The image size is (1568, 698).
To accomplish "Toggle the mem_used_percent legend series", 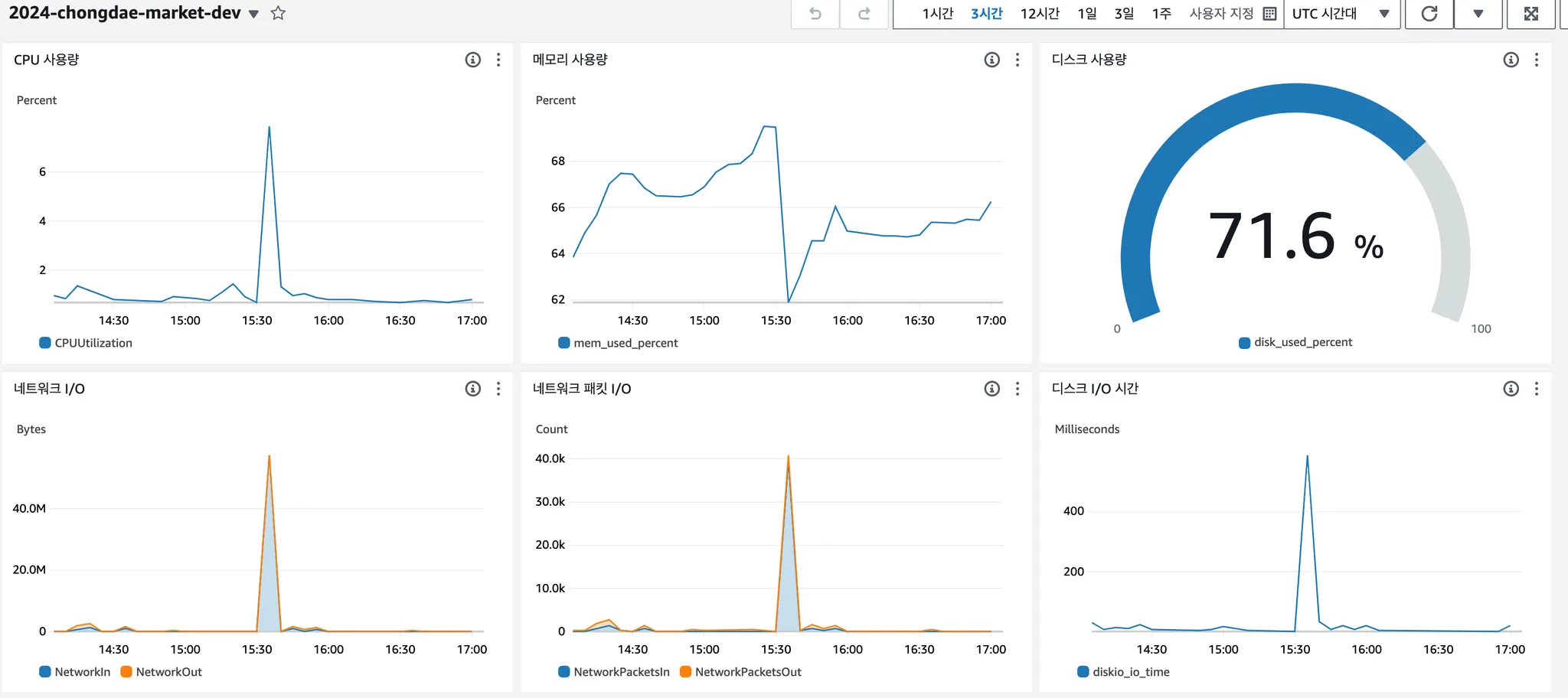I will point(619,343).
